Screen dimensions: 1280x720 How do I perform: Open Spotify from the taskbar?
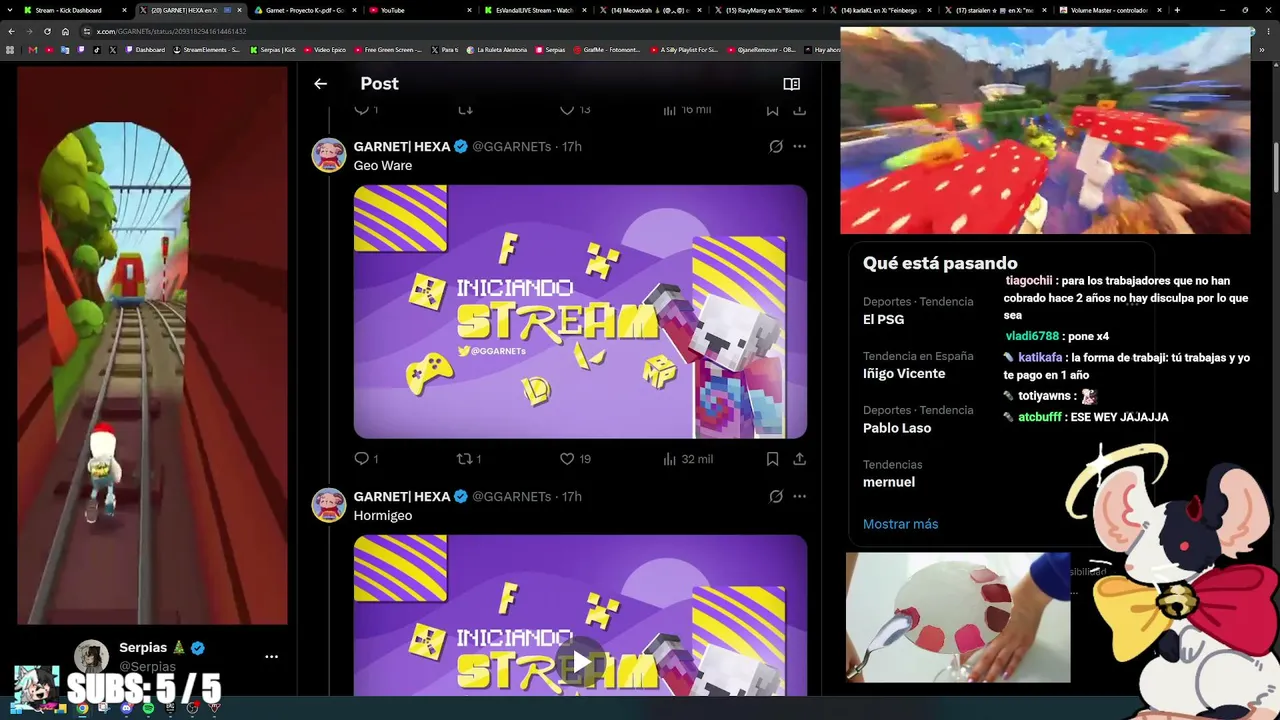(x=148, y=708)
